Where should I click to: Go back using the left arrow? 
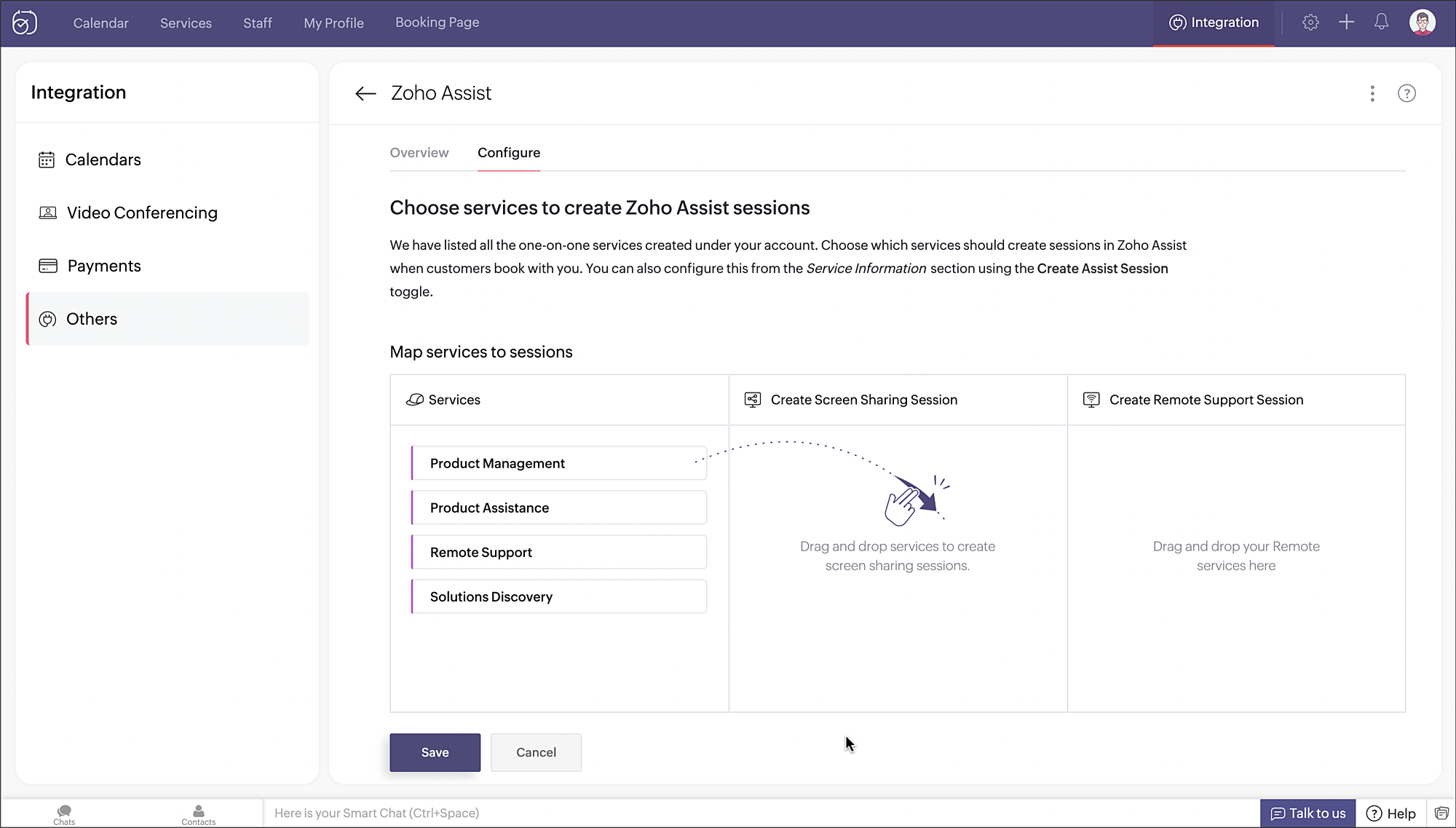tap(365, 93)
